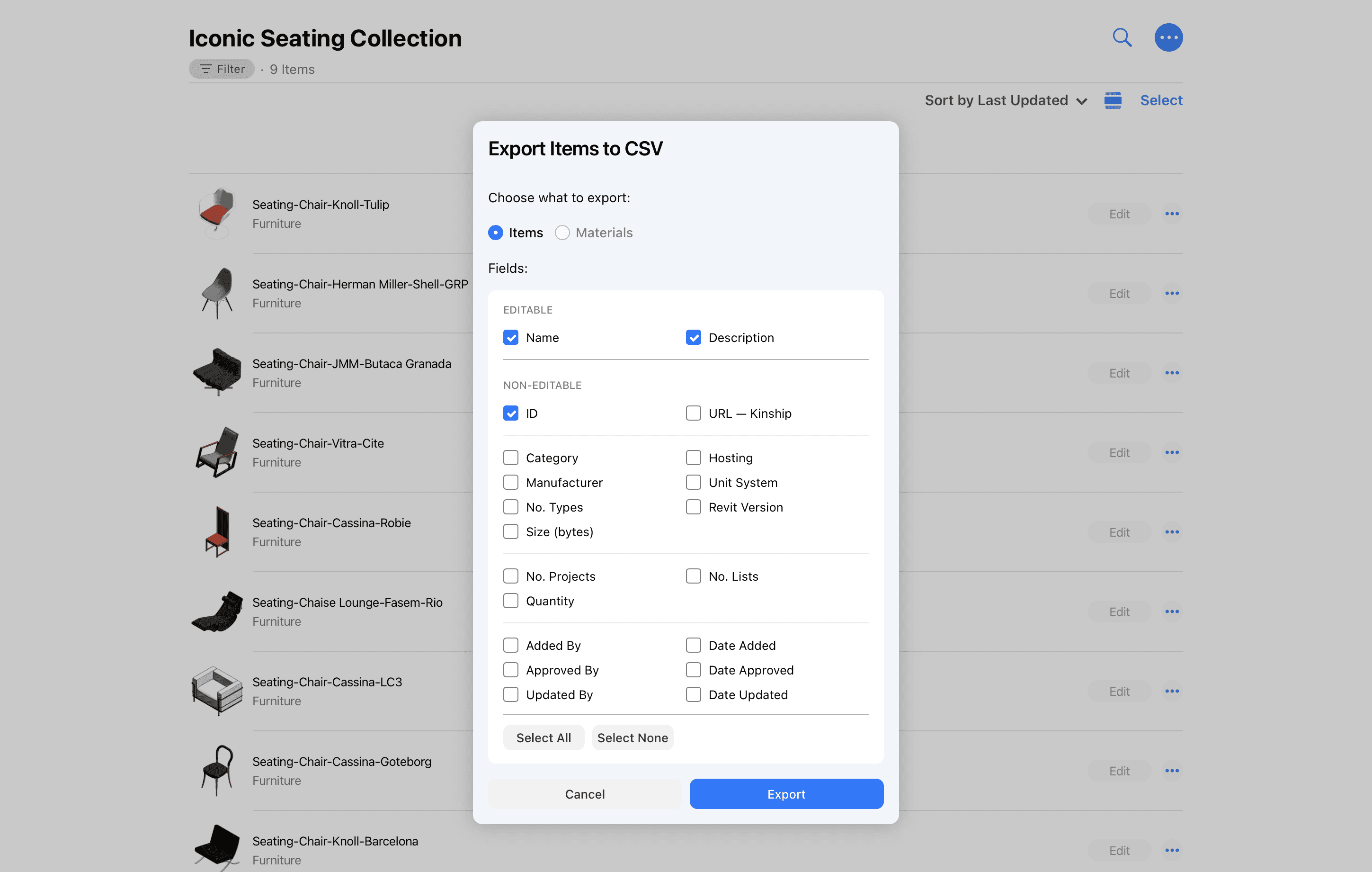Check the No. Lists checkbox
Image resolution: width=1372 pixels, height=872 pixels.
point(694,576)
